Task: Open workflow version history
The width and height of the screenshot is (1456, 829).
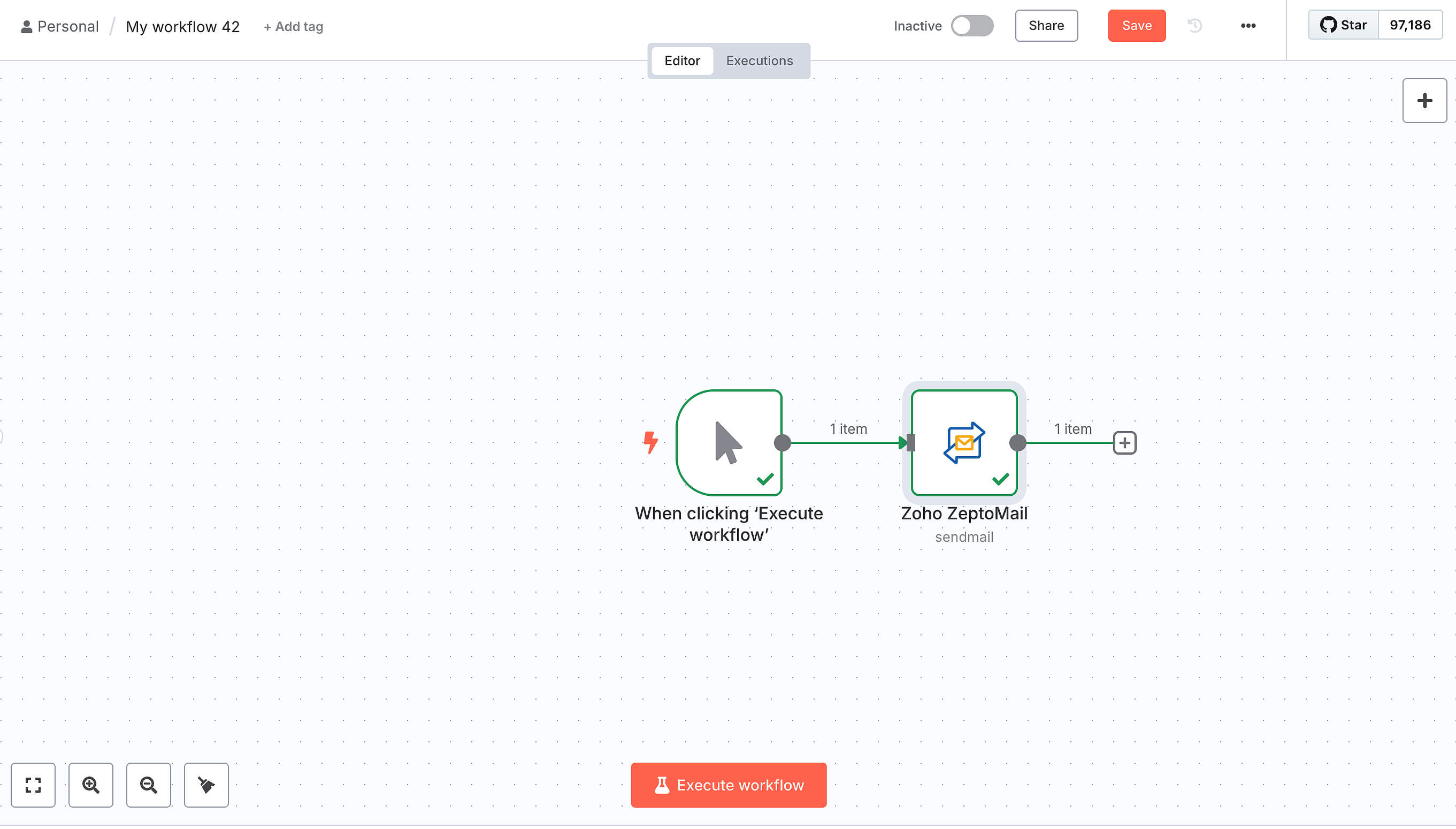Action: pos(1194,26)
